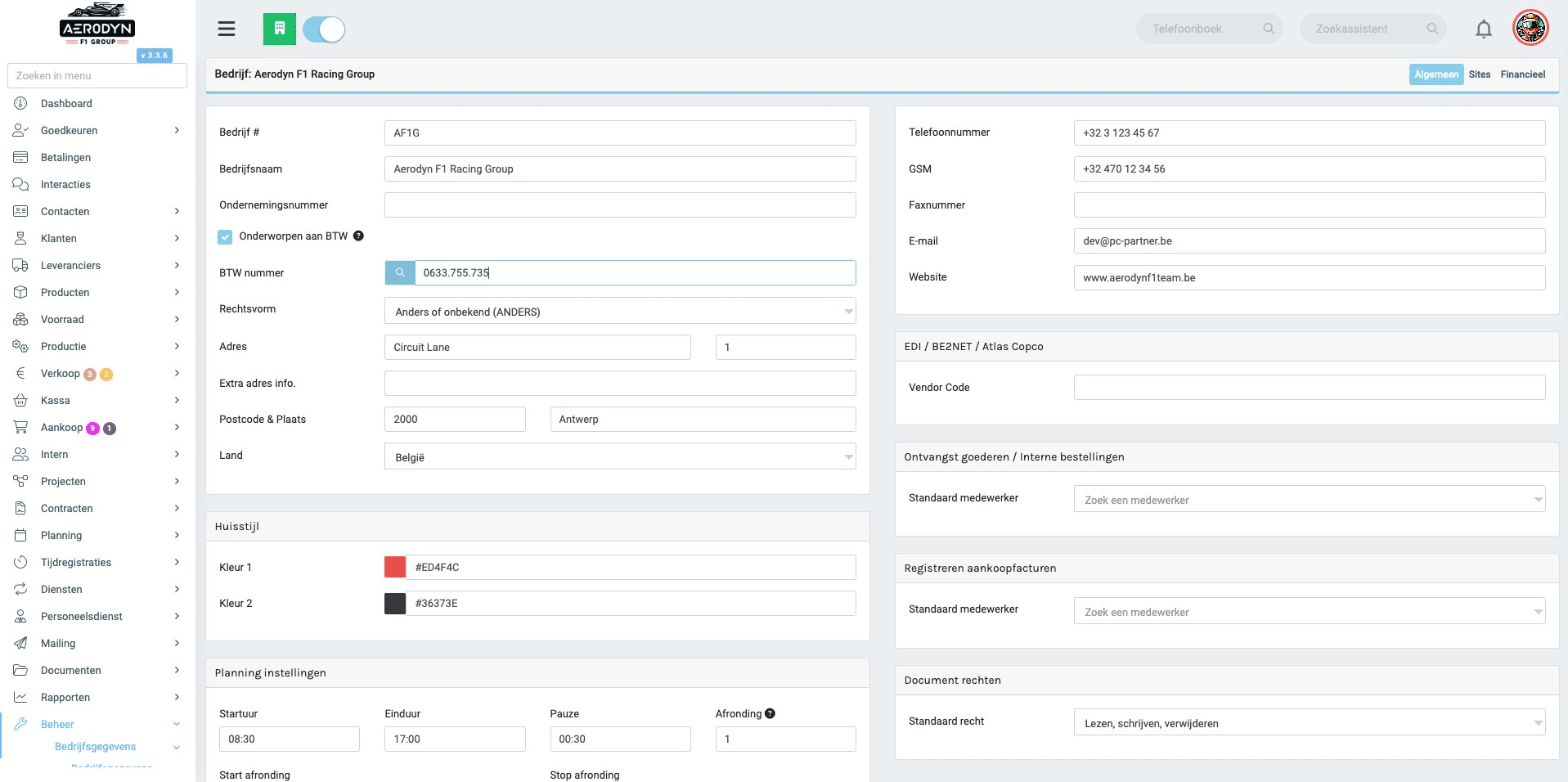1568x782 pixels.
Task: Switch to the Algemeen tab
Action: coord(1436,74)
